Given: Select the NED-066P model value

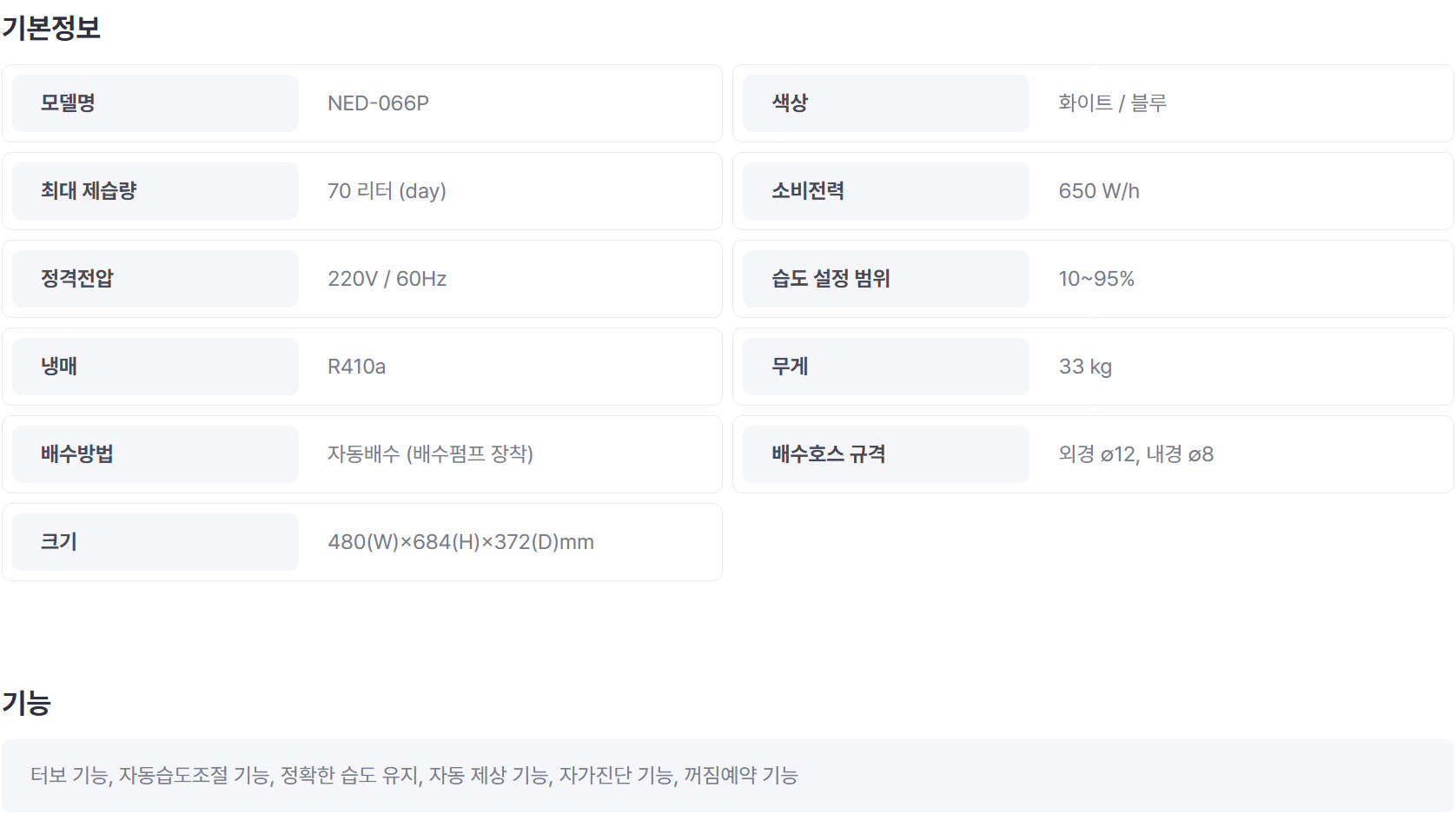Looking at the screenshot, I should [x=378, y=103].
